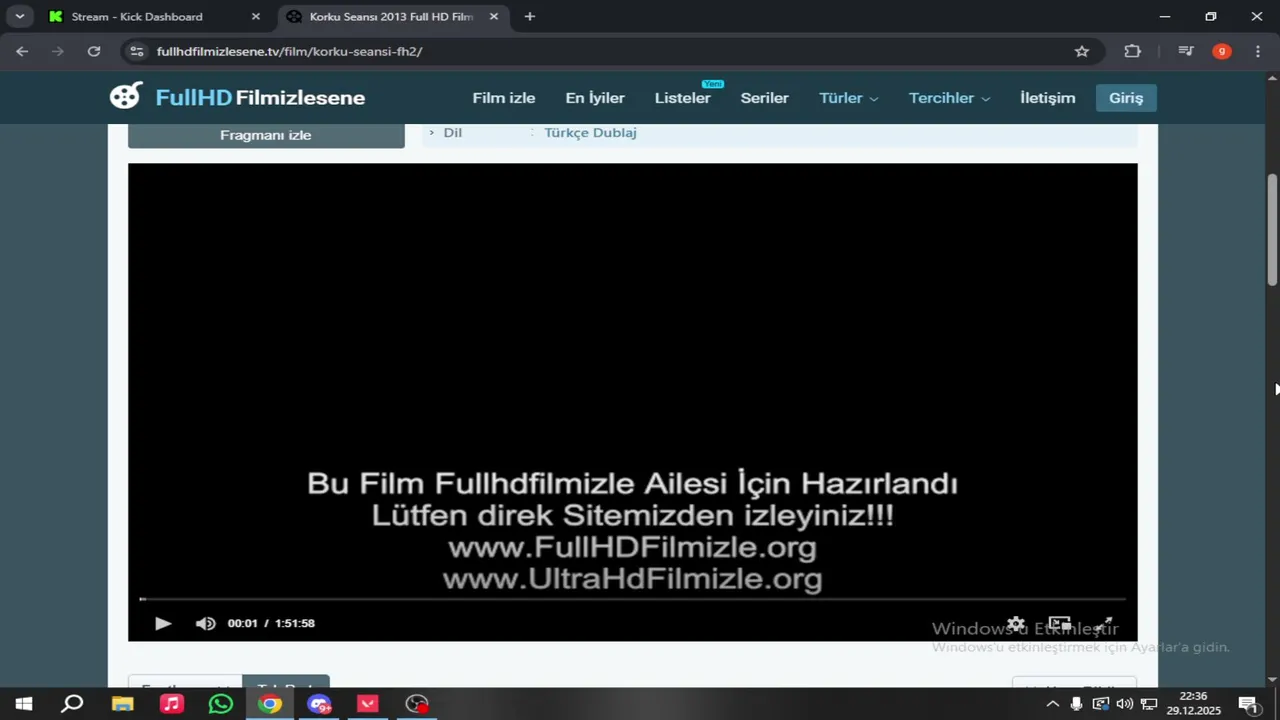The image size is (1280, 720).
Task: Open volume control in system tray
Action: coord(1125,704)
